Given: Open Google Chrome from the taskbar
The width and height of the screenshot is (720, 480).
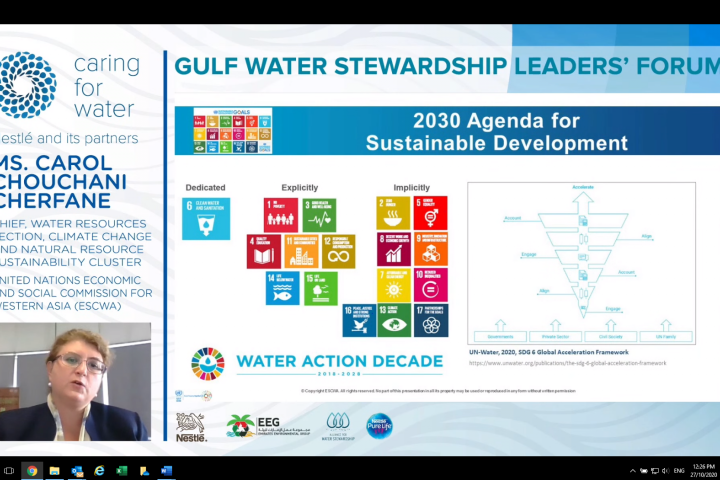Looking at the screenshot, I should [32, 470].
